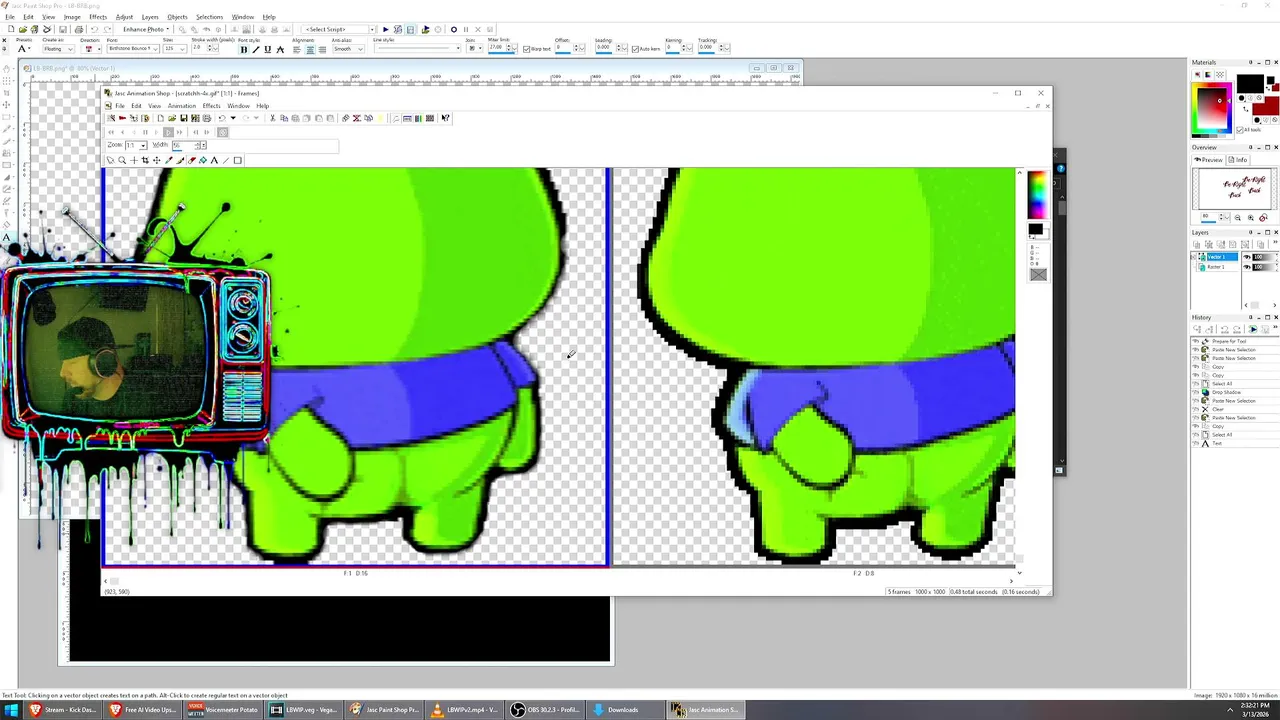
Task: Toggle eye for Clear history step
Action: (x=1194, y=409)
